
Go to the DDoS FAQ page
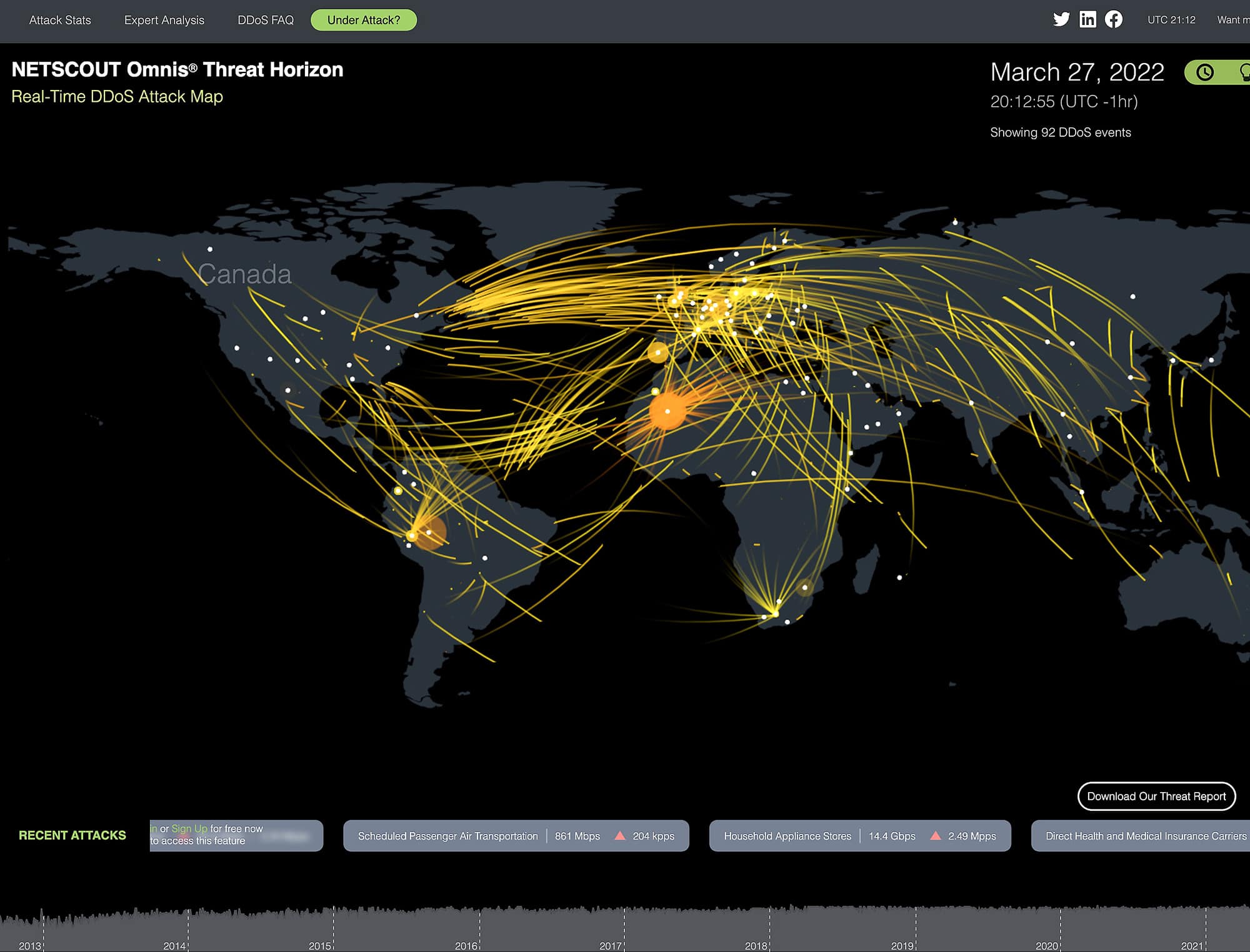[x=266, y=20]
